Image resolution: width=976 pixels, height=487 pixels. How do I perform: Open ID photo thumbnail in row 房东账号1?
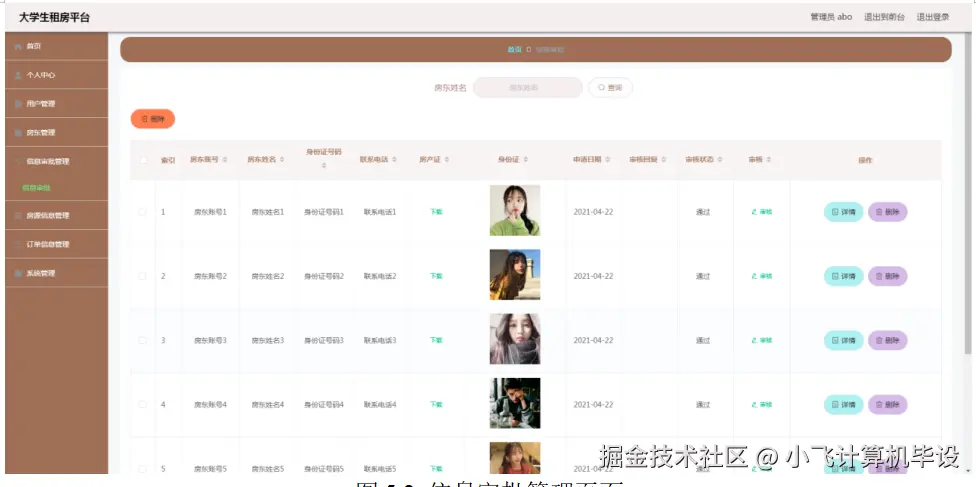pyautogui.click(x=515, y=210)
